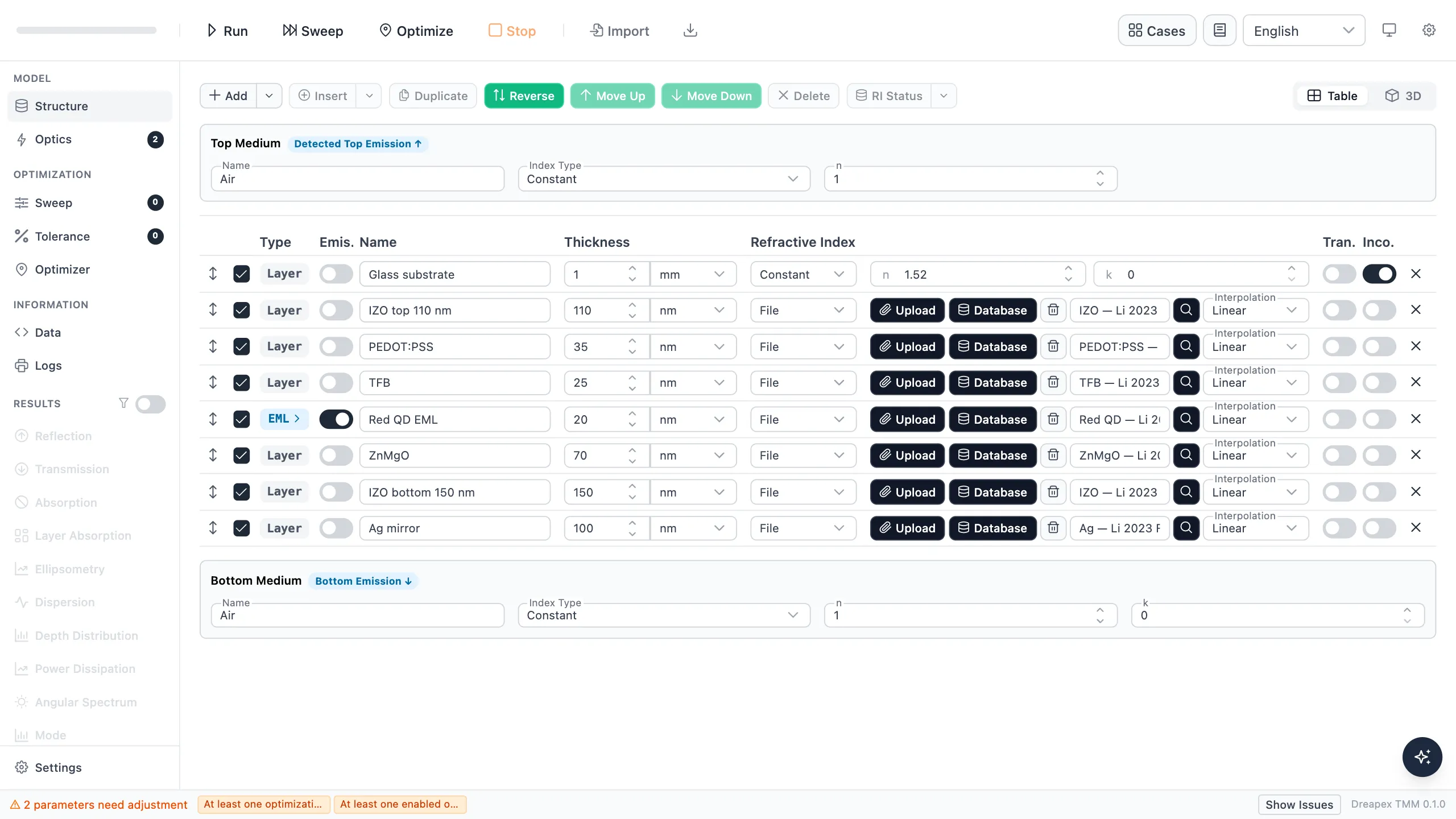Screen dimensions: 1456x819
Task: Search refractive index for Red QD EML
Action: (x=1186, y=419)
